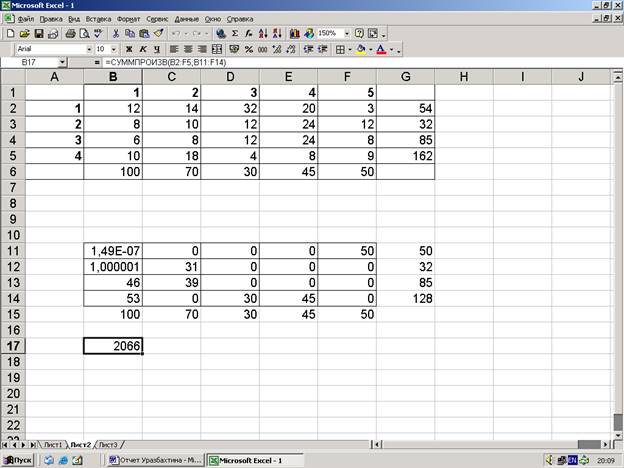This screenshot has height=468, width=624.
Task: Go to the first sheet navigation arrow
Action: pos(5,445)
